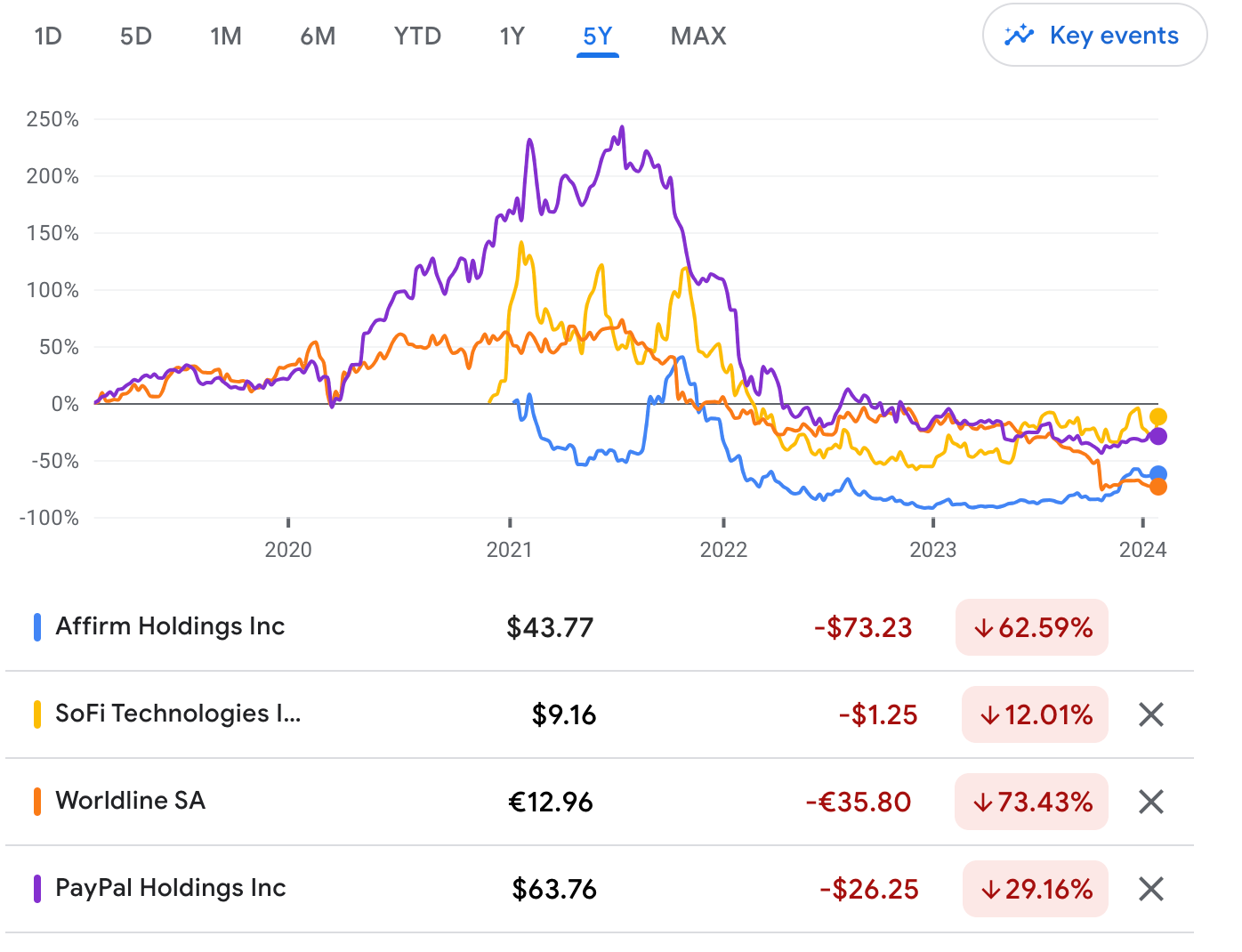Click Affirm change value -$73.23

point(863,627)
